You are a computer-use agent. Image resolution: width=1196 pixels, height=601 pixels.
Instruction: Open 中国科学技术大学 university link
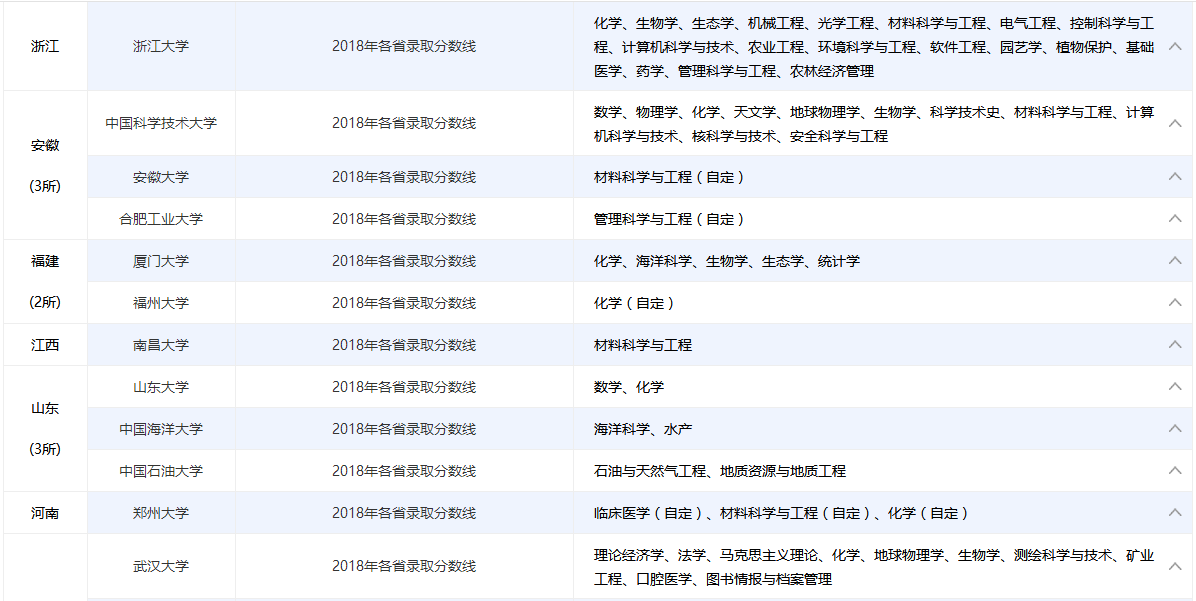click(161, 123)
